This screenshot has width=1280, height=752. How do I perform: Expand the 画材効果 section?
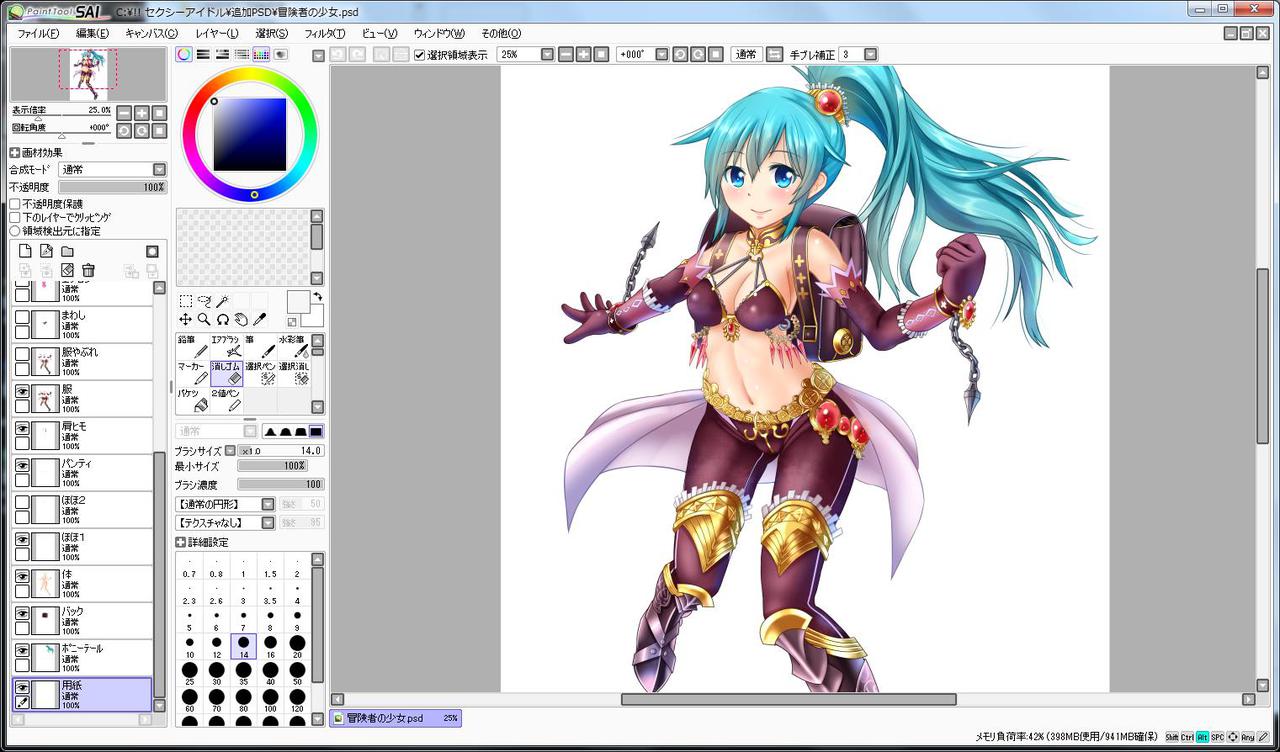click(15, 153)
